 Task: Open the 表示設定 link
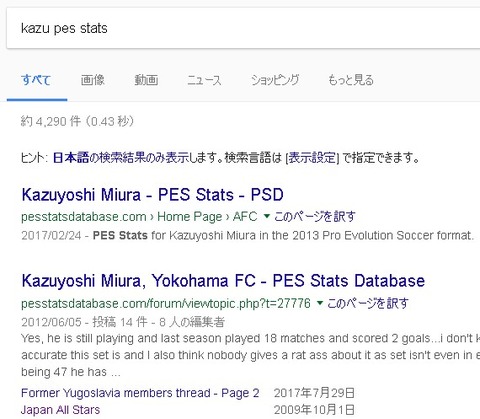pyautogui.click(x=312, y=157)
